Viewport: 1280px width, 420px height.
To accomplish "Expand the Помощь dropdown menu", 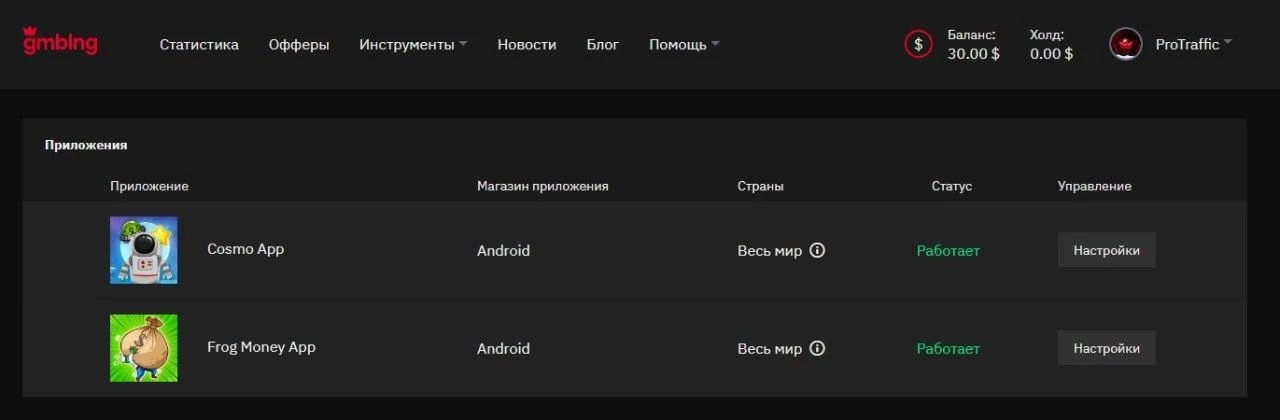I will 684,44.
